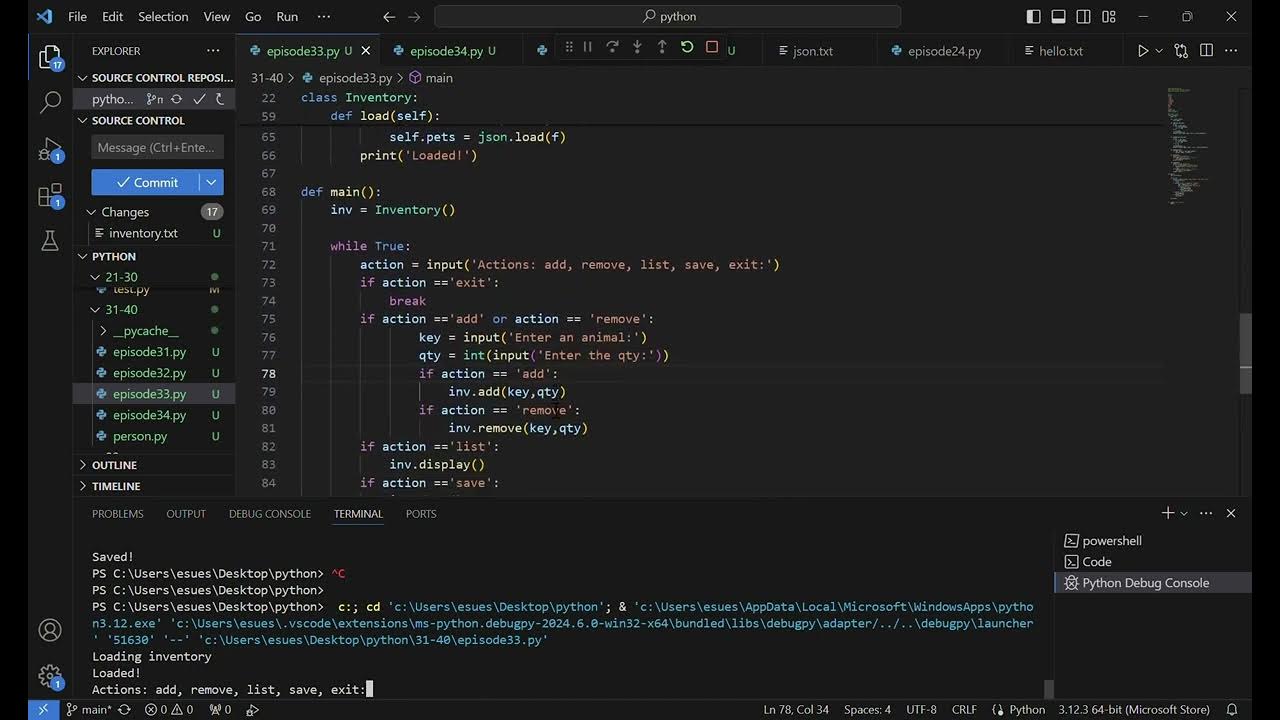The width and height of the screenshot is (1280, 720).
Task: Open changes compare icon in editor actions
Action: coord(1181,51)
